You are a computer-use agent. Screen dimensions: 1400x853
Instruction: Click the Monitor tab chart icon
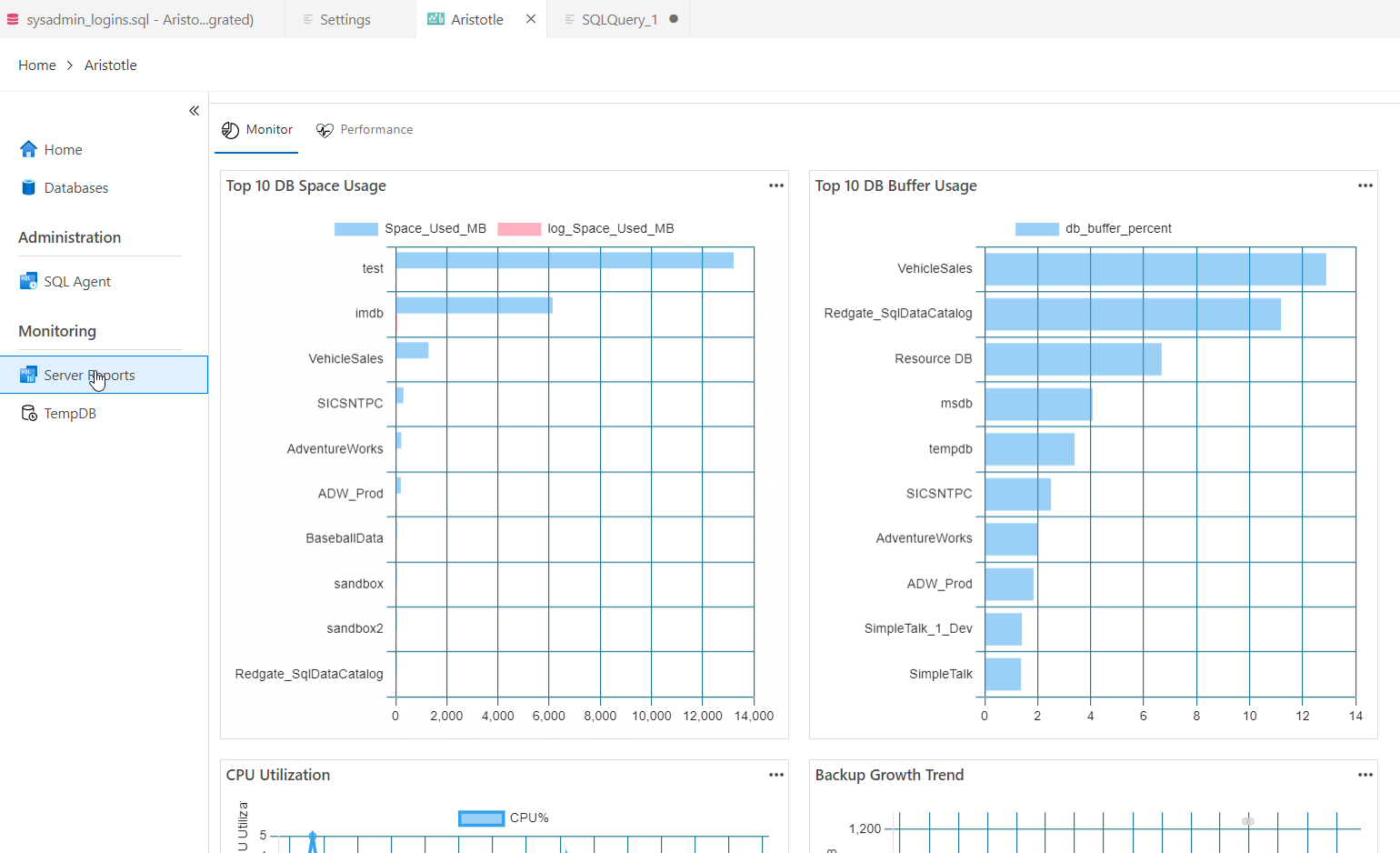tap(231, 130)
